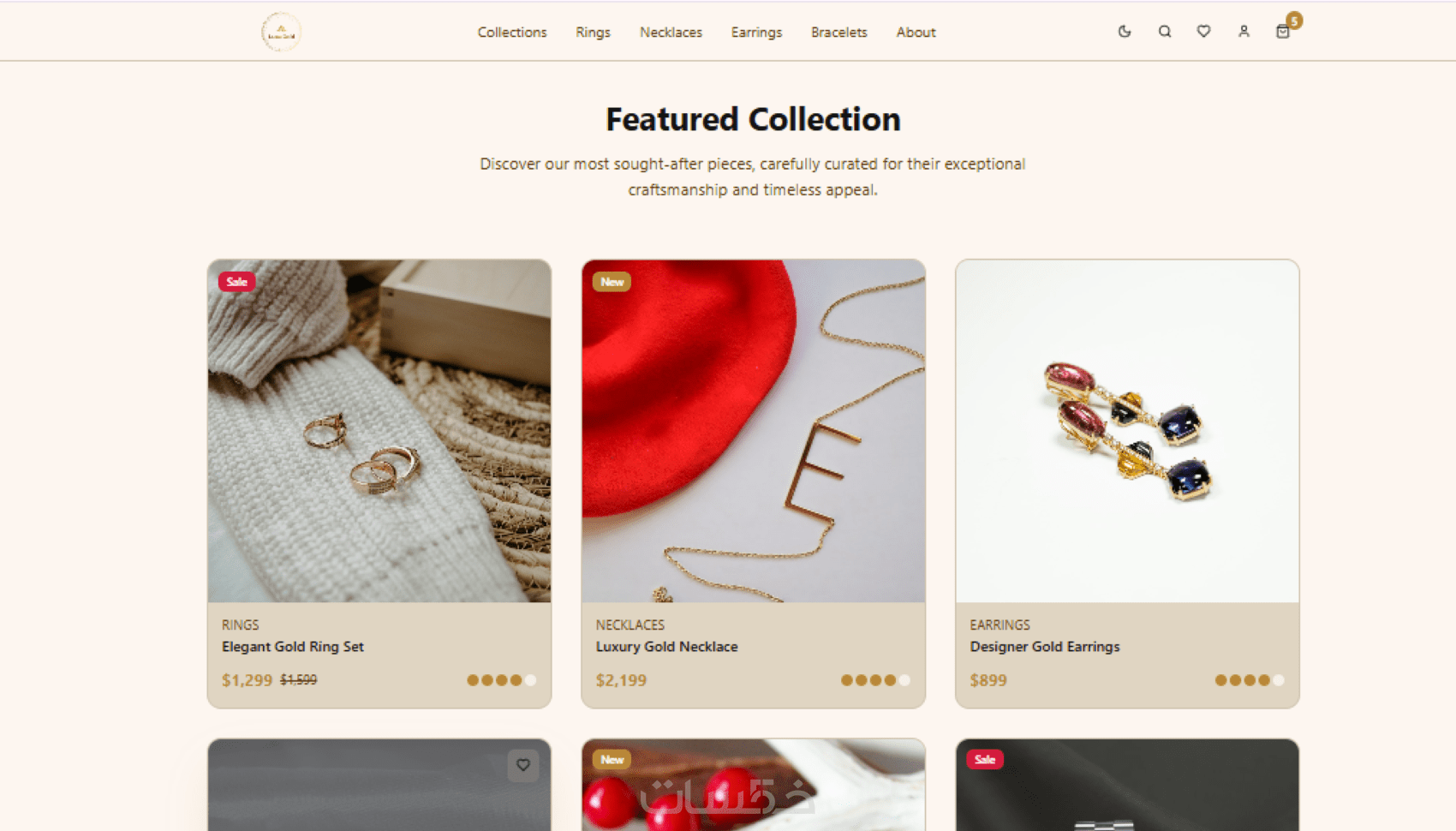
Task: Click the red beret necklace image
Action: coord(754,431)
